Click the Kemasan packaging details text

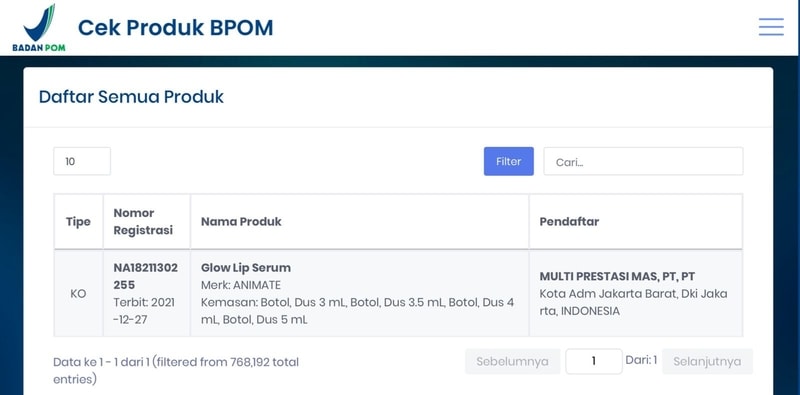point(357,311)
